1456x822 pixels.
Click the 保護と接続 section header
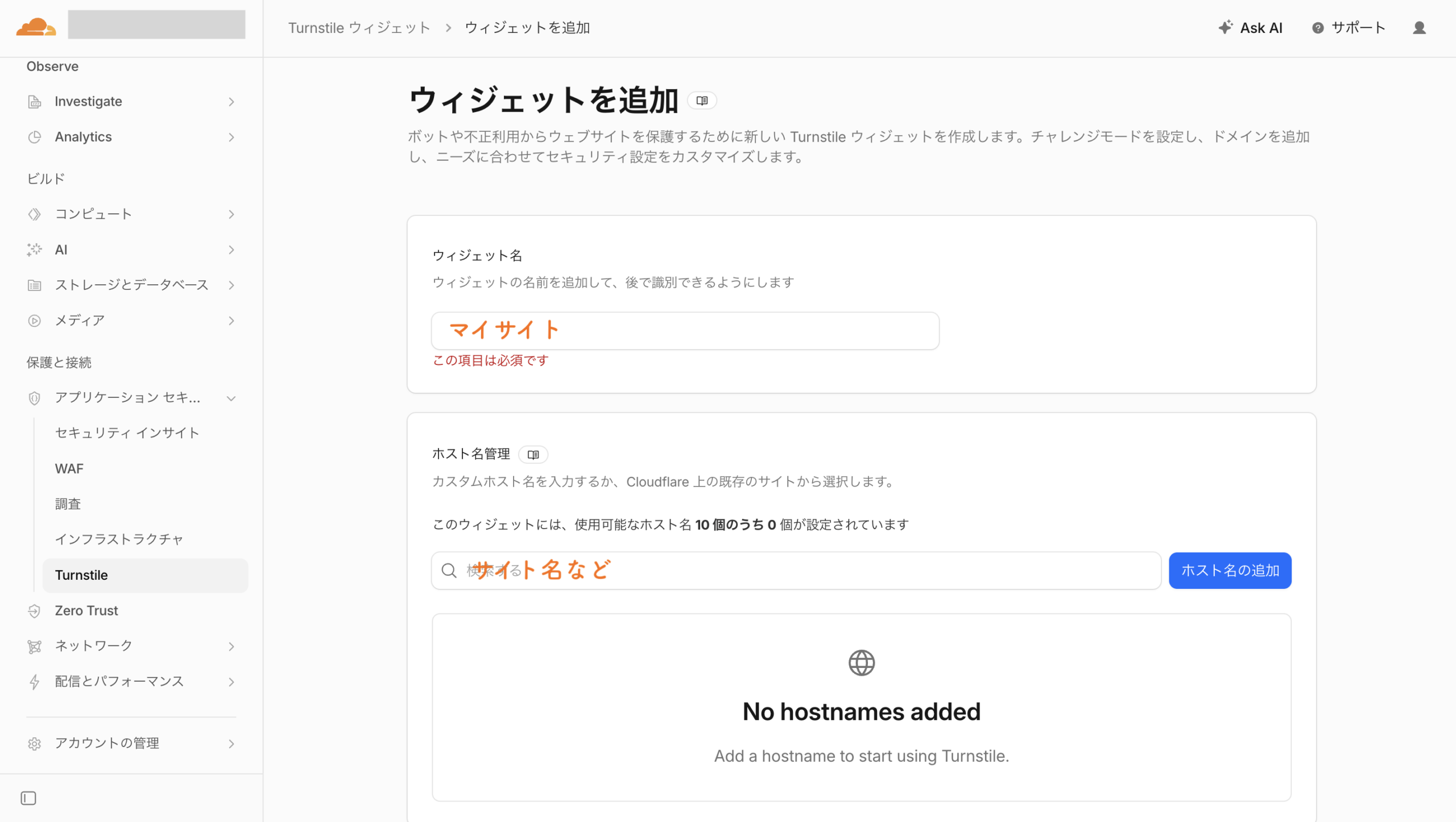(x=59, y=363)
